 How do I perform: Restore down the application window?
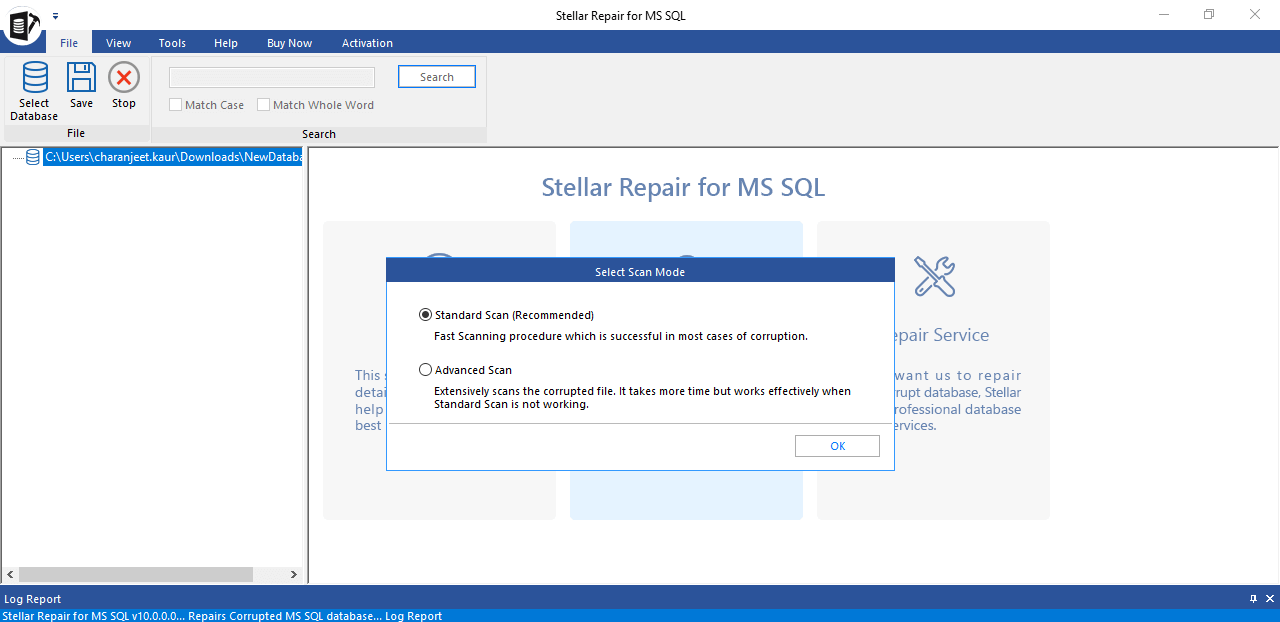click(x=1209, y=15)
